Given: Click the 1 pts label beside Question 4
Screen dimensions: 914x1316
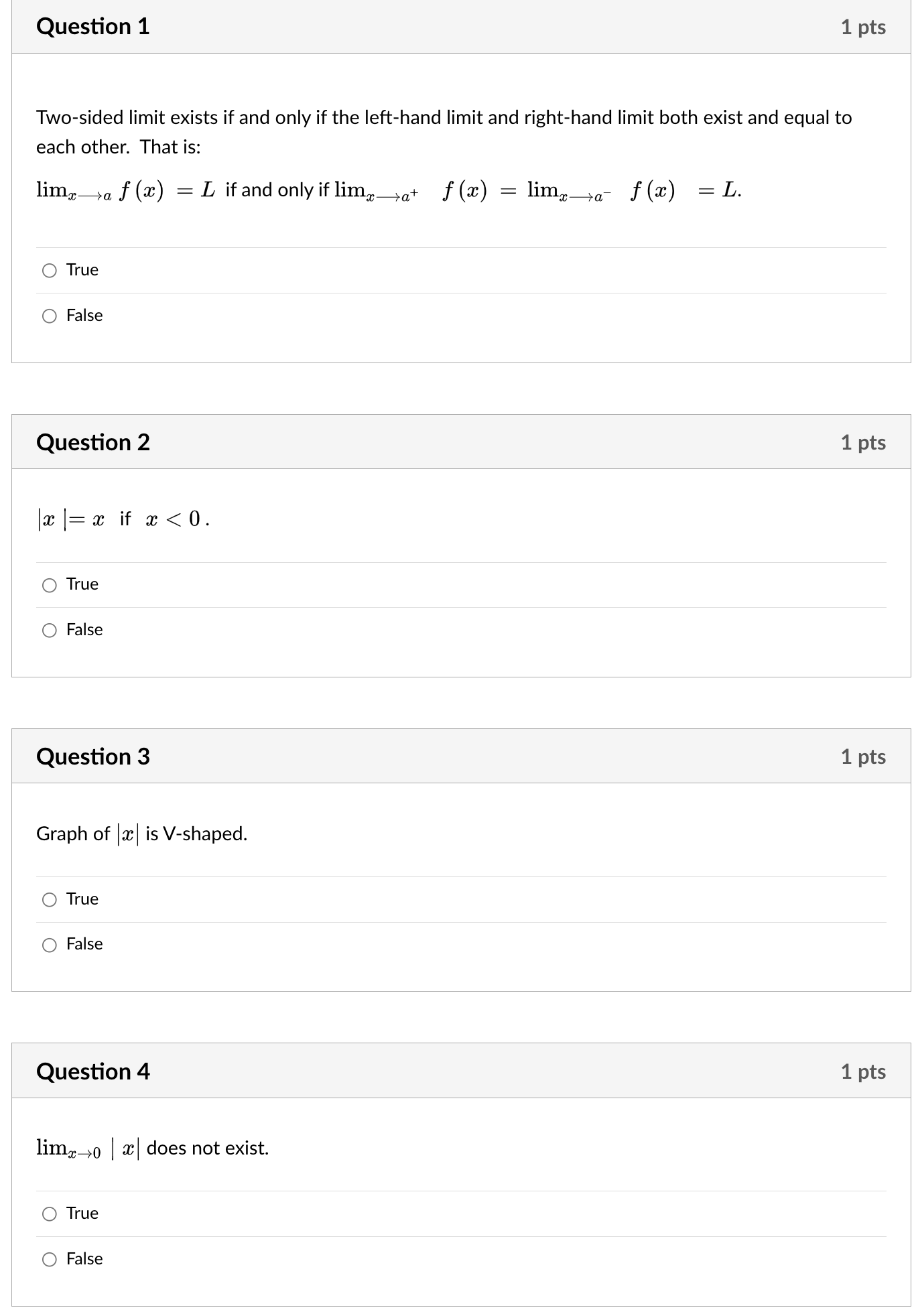Looking at the screenshot, I should point(864,1071).
